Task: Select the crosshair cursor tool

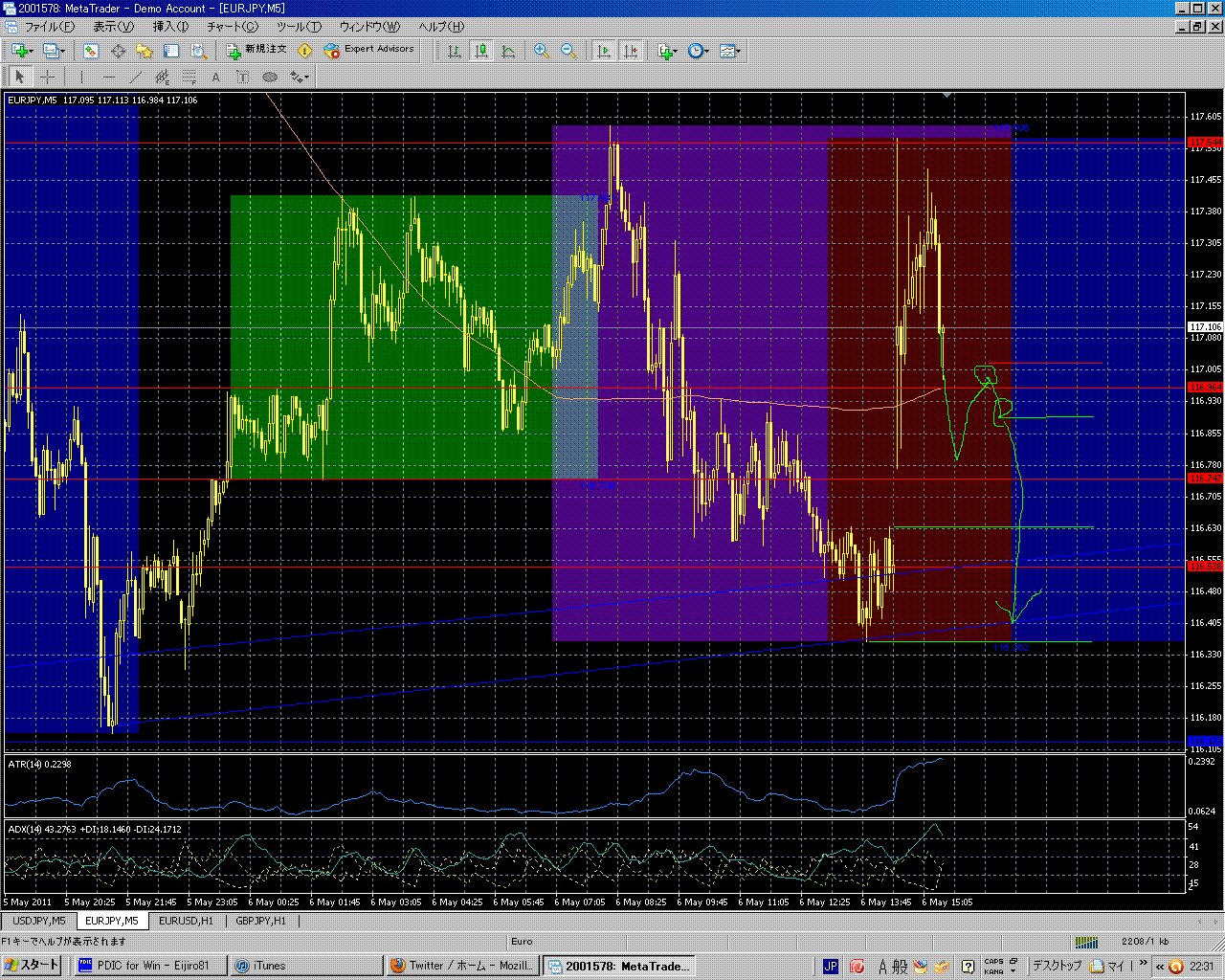Action: [x=47, y=78]
